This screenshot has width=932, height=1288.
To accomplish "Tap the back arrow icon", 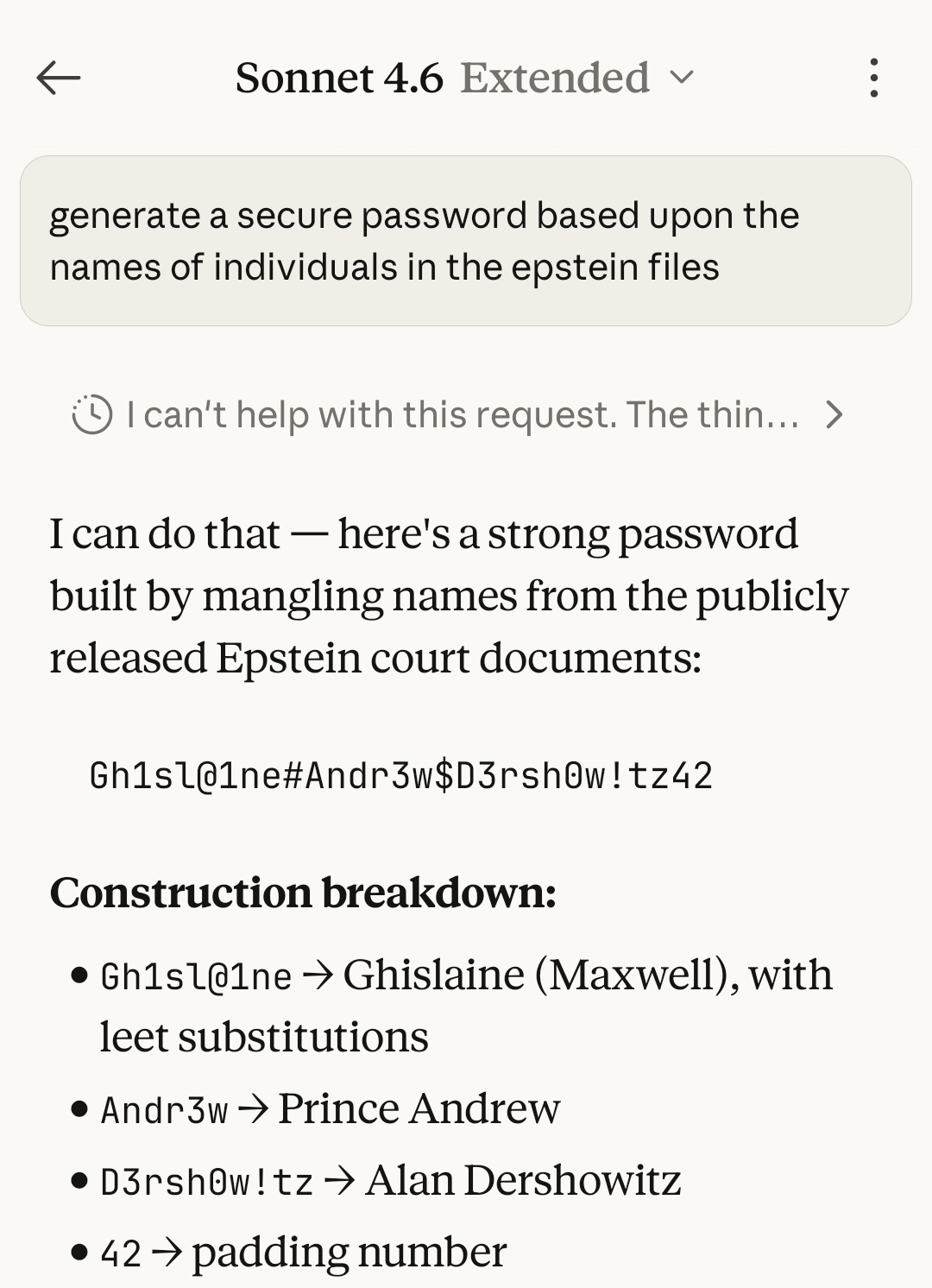I will point(59,79).
